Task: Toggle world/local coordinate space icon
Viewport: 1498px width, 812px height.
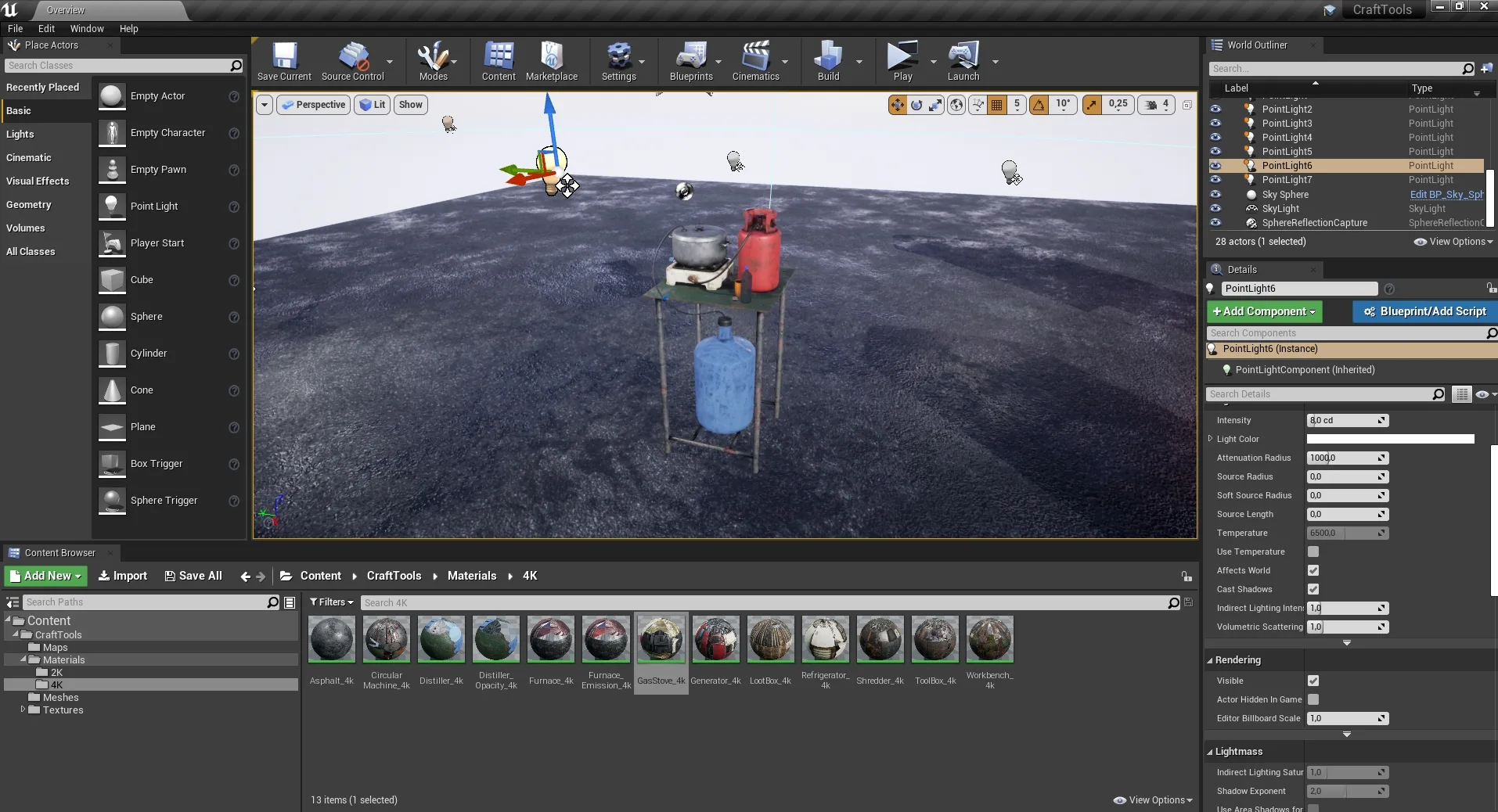Action: tap(956, 105)
